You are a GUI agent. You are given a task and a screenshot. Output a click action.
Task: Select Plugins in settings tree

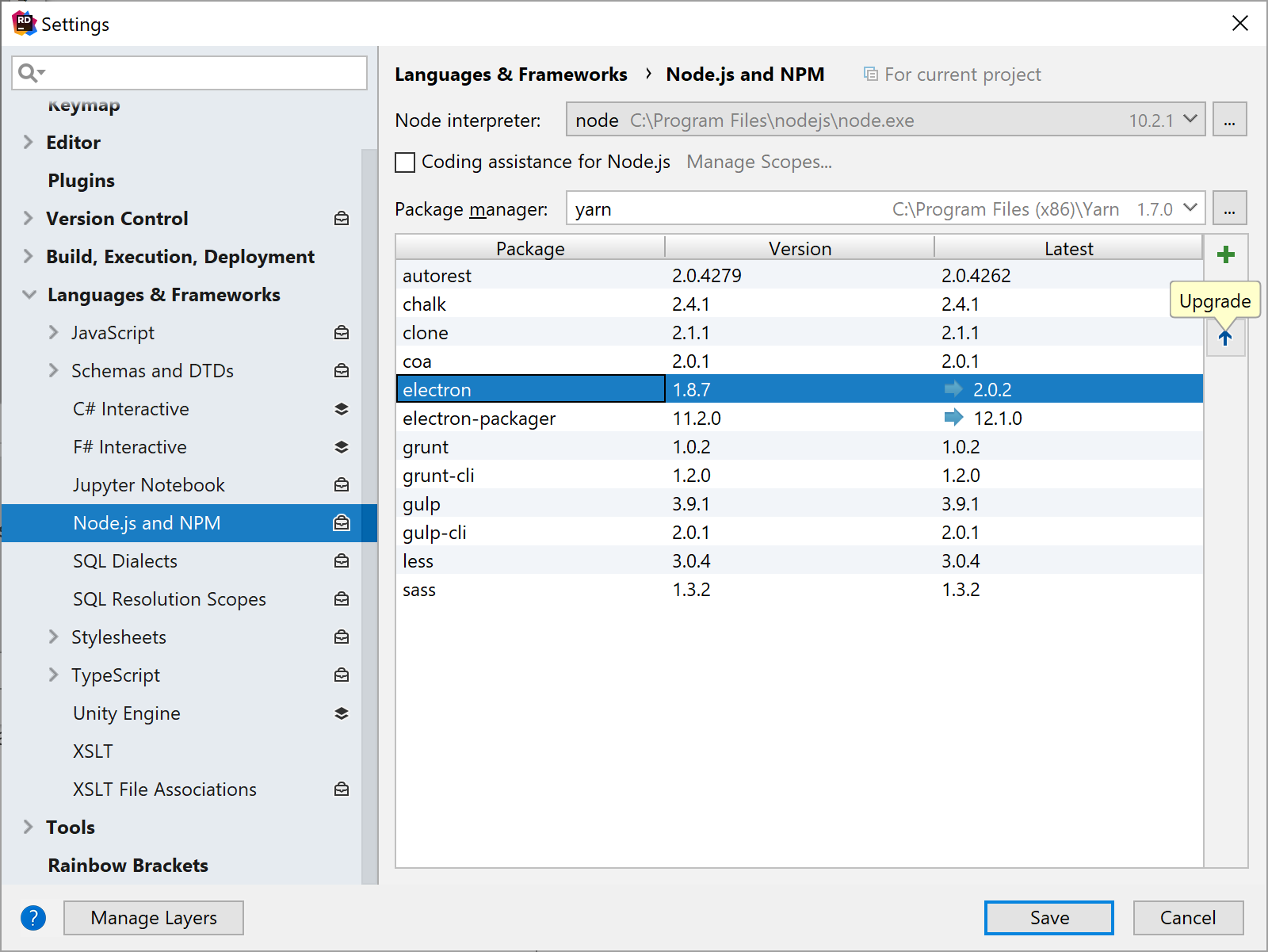[x=81, y=181]
